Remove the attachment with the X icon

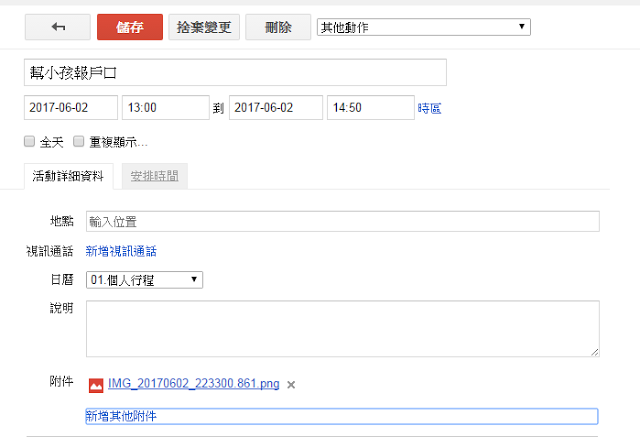(291, 385)
